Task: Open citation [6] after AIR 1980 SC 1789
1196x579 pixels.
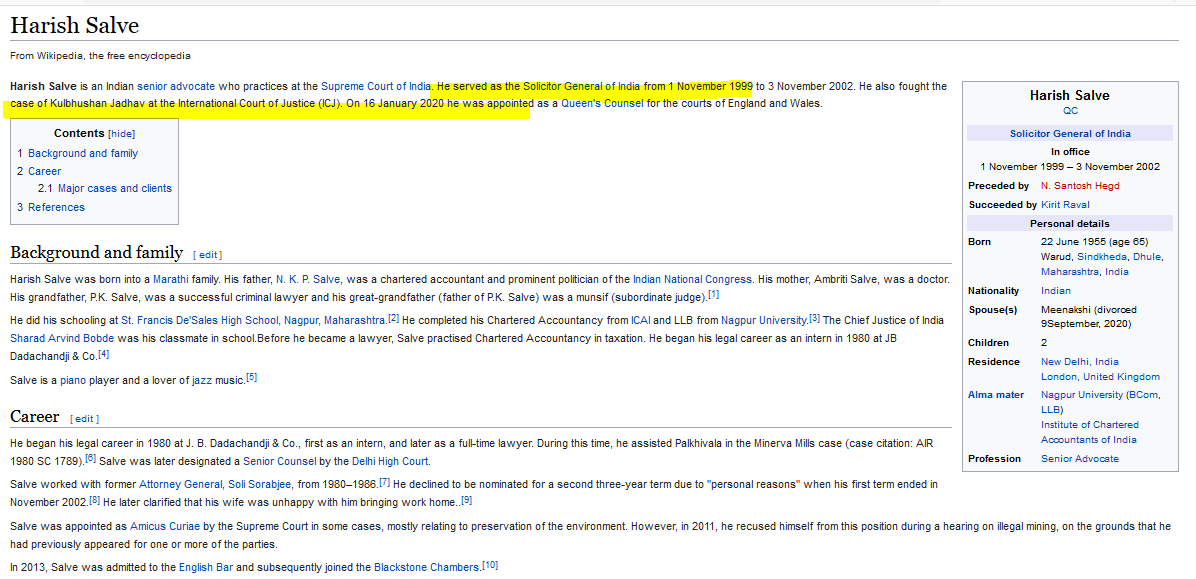Action: coord(91,458)
